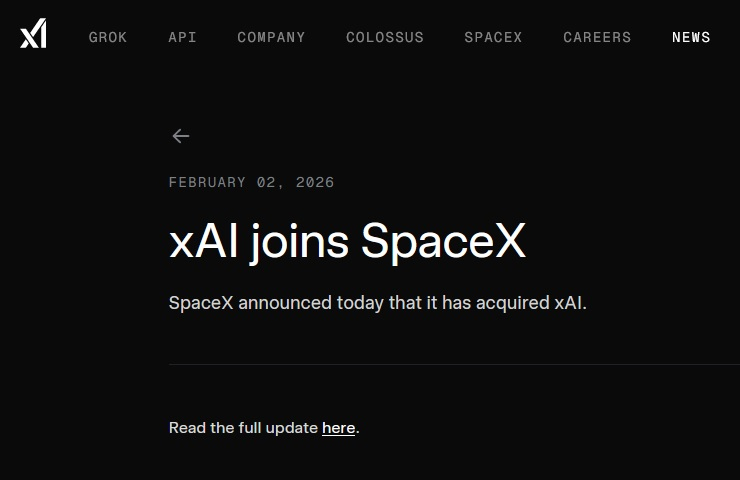Select COMPANY in the top navigation
740x480 pixels.
click(271, 37)
